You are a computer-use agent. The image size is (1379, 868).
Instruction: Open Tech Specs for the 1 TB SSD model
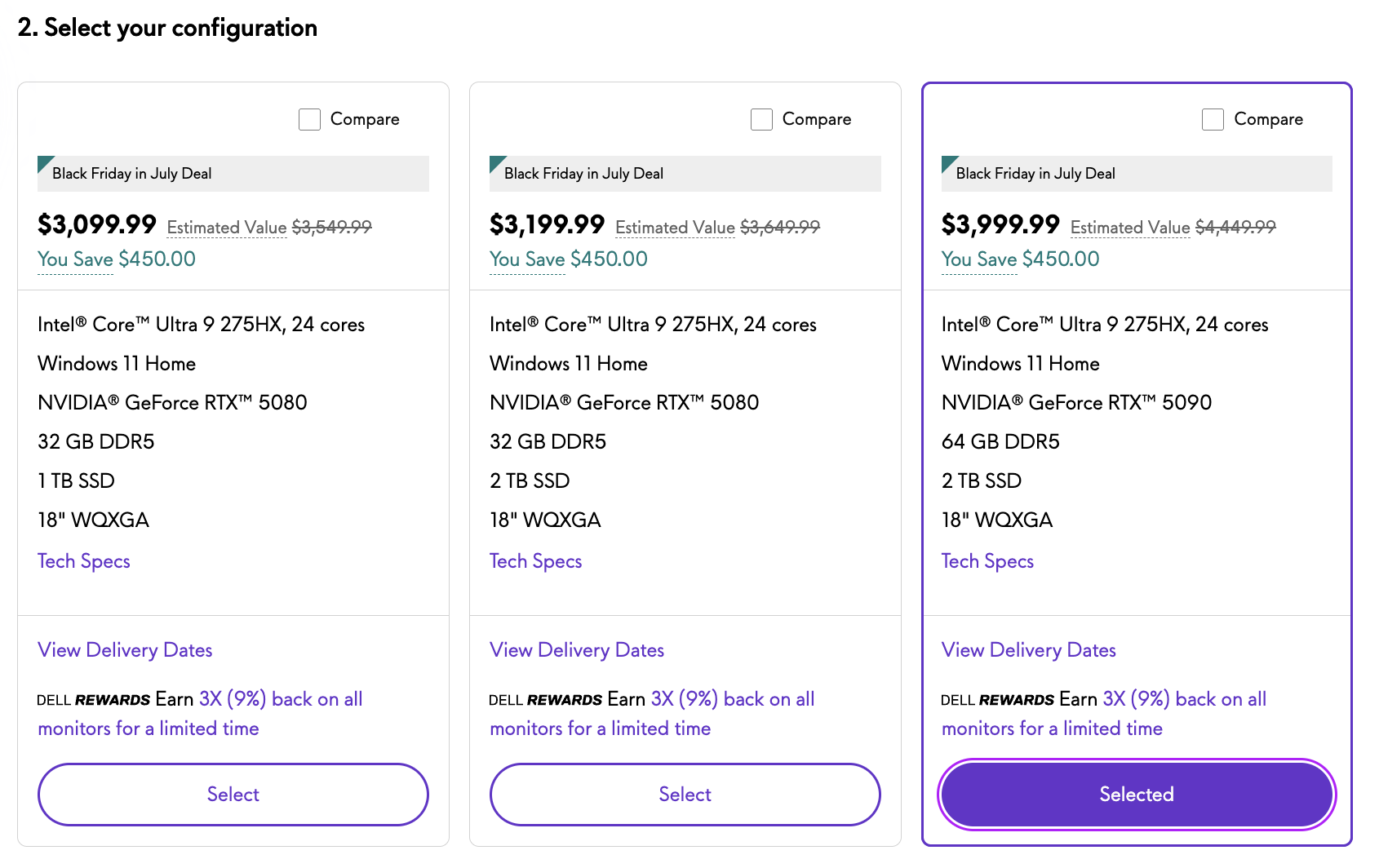tap(84, 561)
